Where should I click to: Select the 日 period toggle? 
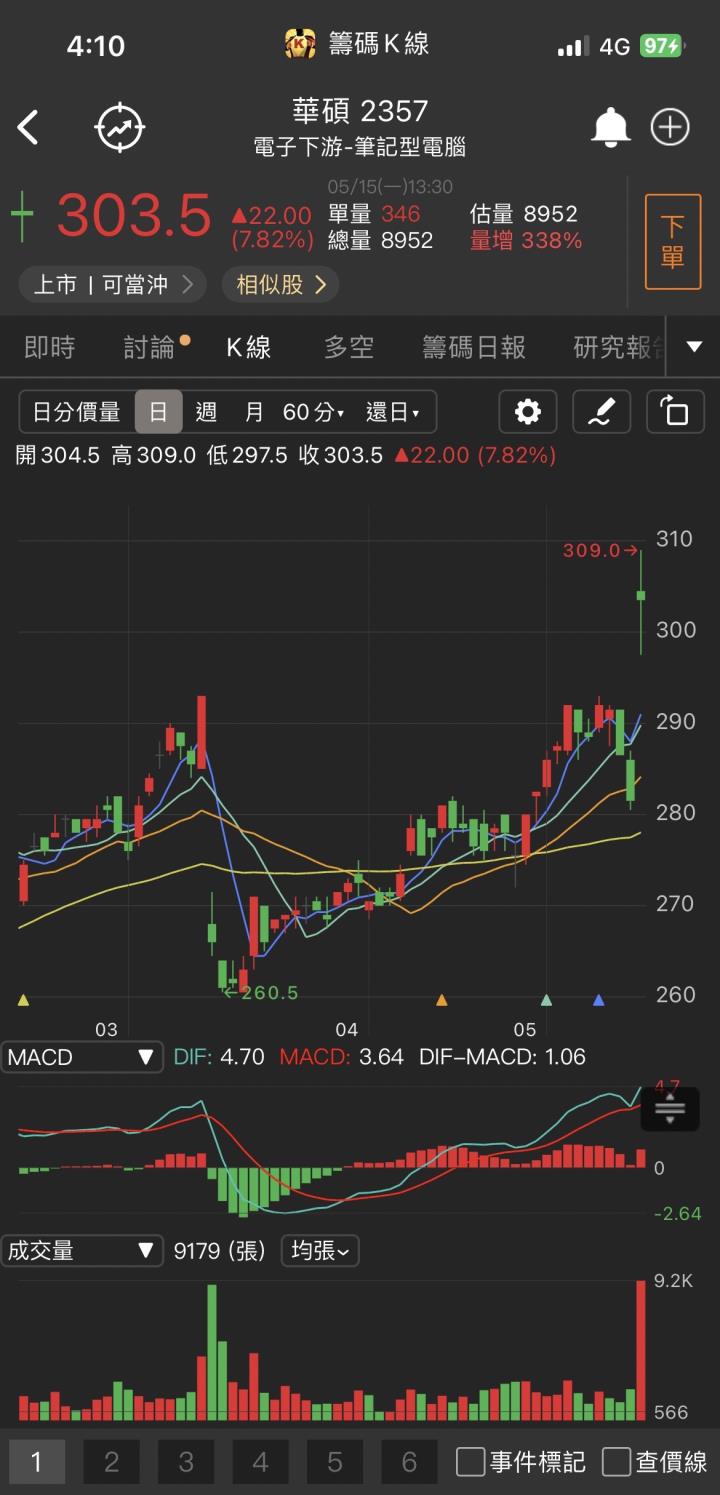(x=158, y=412)
